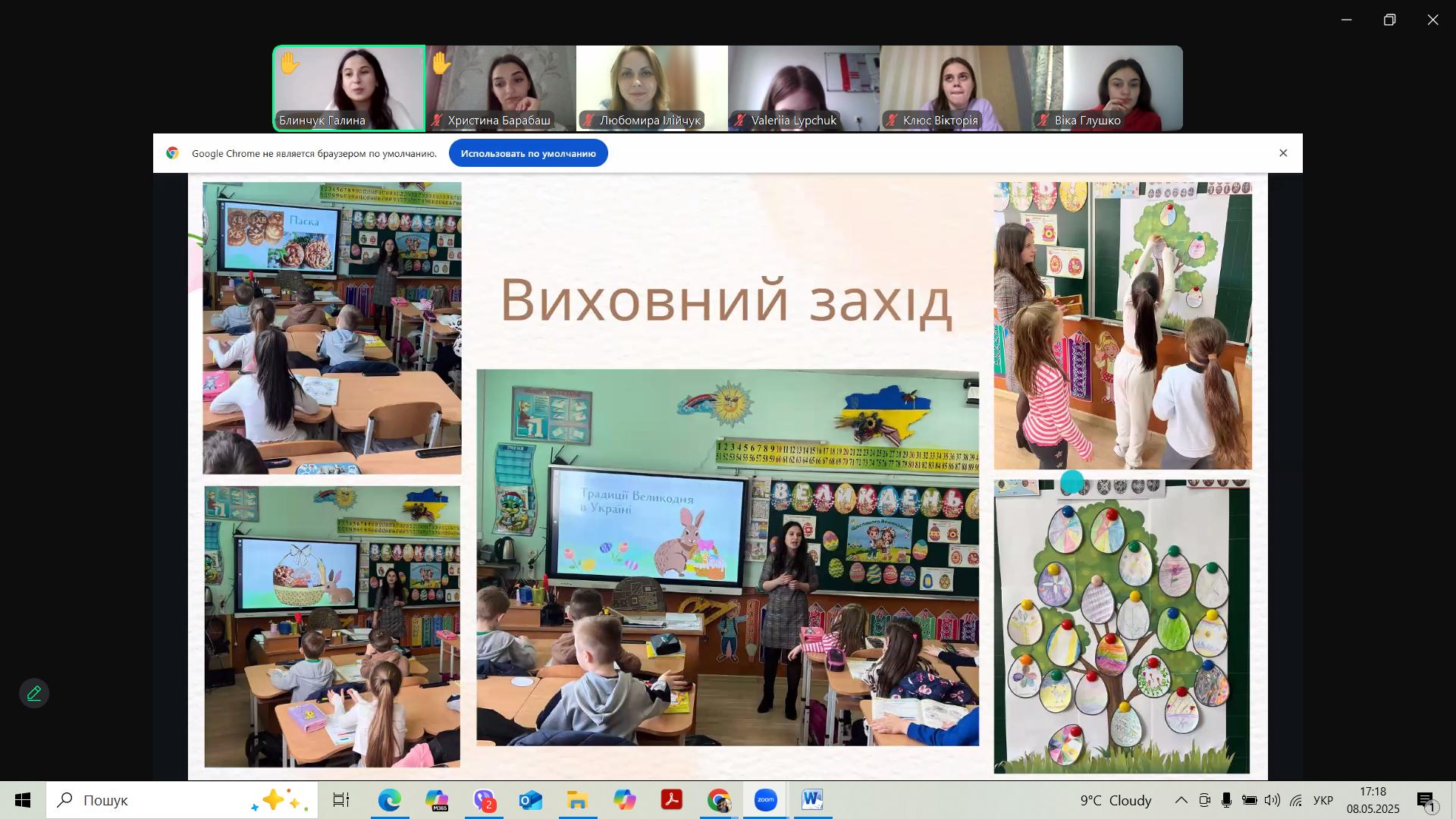Select the Zoom annotation pencil tool
1456x819 pixels.
point(33,692)
